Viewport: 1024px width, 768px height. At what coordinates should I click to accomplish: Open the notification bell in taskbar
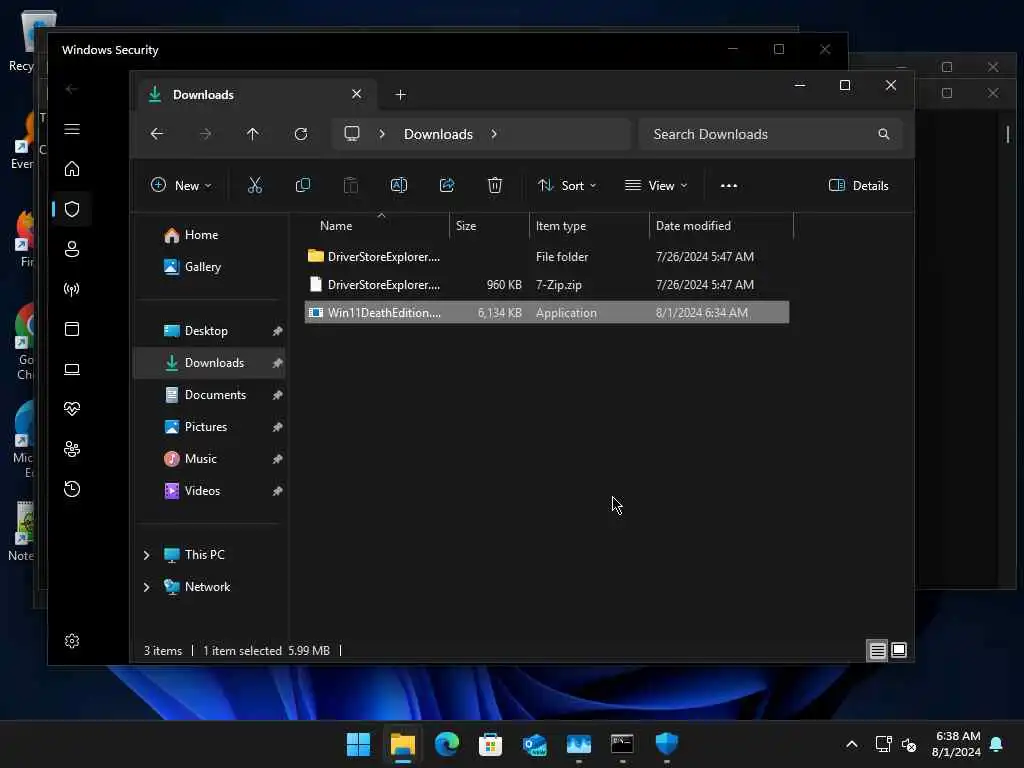(x=997, y=744)
